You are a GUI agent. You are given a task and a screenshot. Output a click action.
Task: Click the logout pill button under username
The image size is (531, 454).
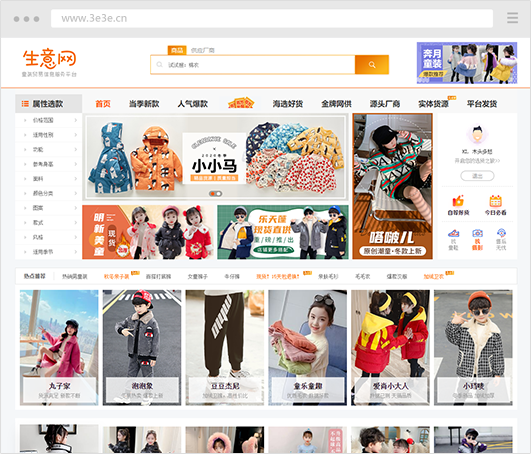[x=477, y=176]
